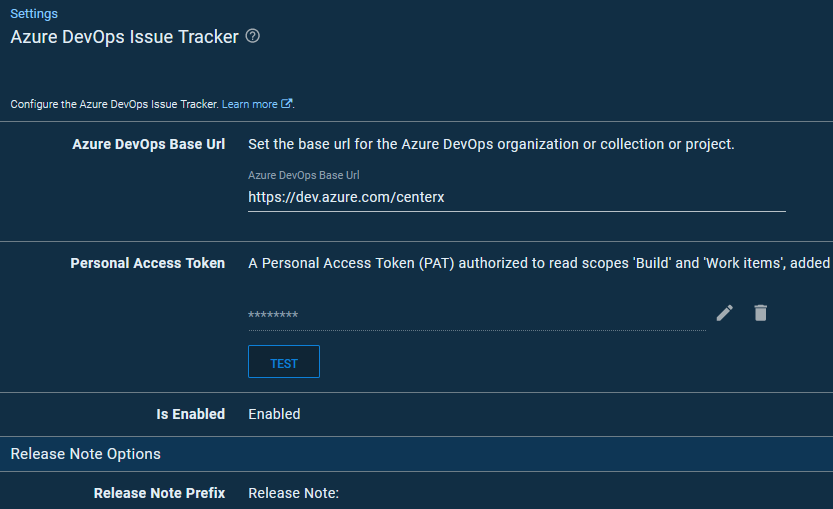Click the Azure DevOps Issue Tracker title

[x=124, y=37]
